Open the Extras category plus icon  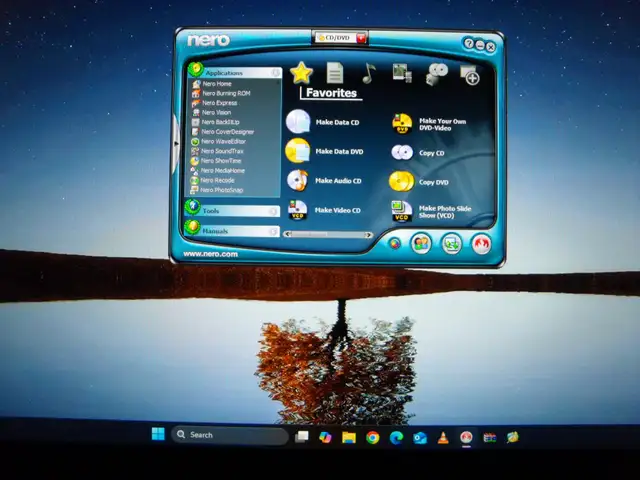pyautogui.click(x=469, y=74)
